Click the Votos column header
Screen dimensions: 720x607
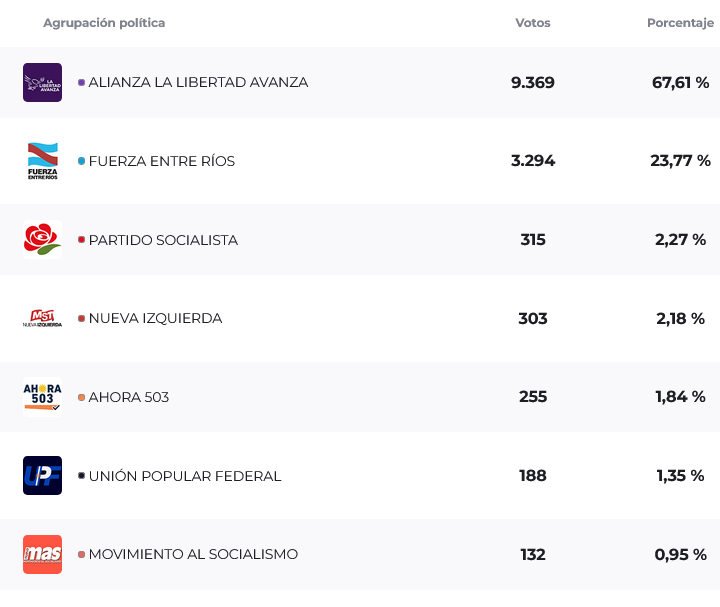click(533, 23)
